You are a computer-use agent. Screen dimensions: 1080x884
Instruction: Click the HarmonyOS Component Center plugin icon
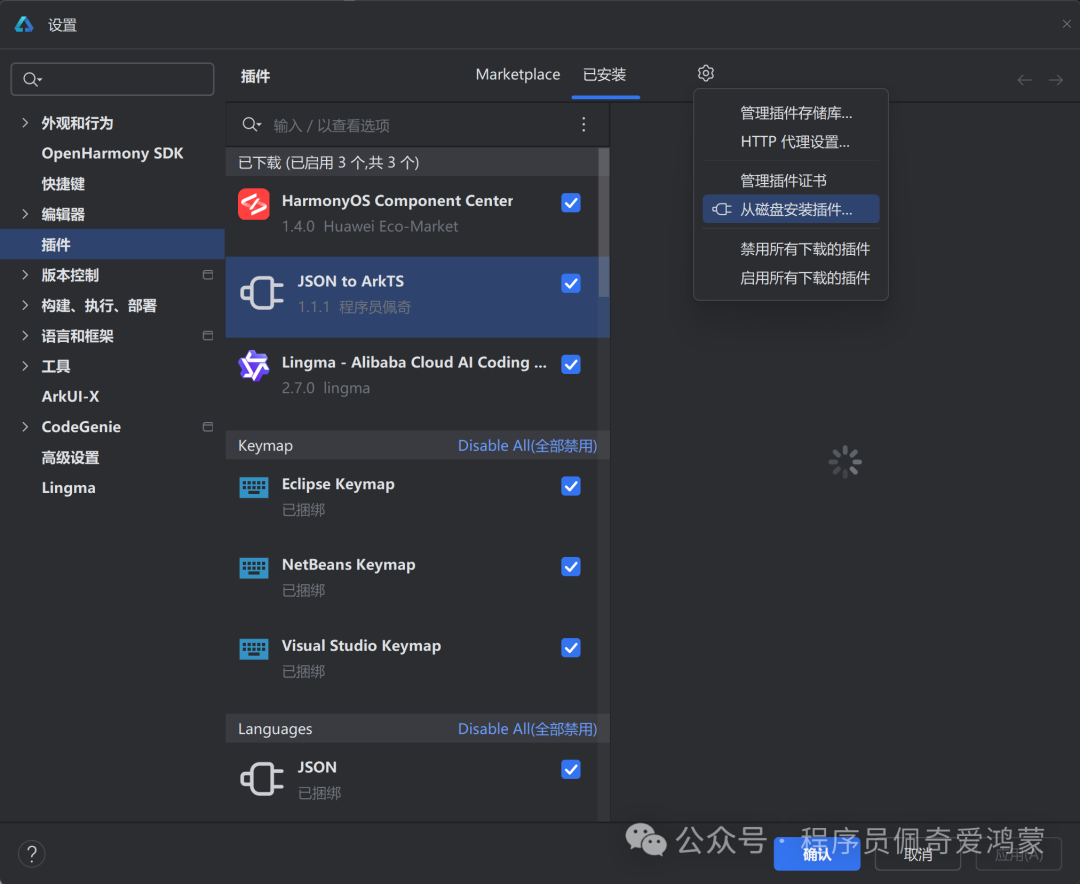[x=253, y=204]
